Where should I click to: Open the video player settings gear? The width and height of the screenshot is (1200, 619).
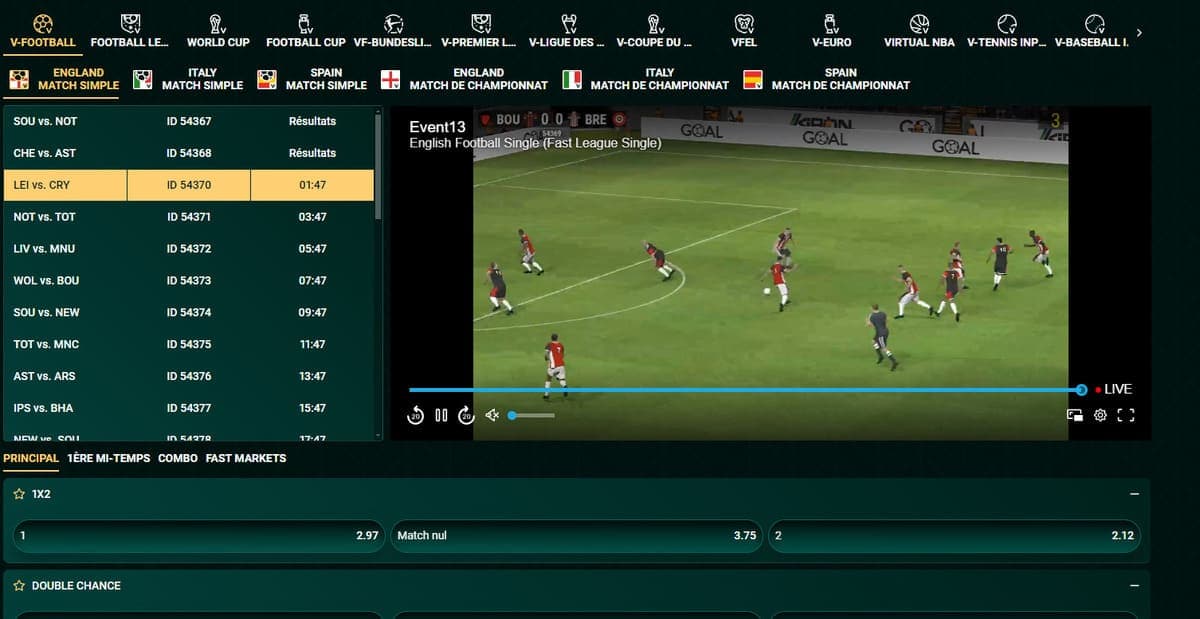coord(1100,415)
